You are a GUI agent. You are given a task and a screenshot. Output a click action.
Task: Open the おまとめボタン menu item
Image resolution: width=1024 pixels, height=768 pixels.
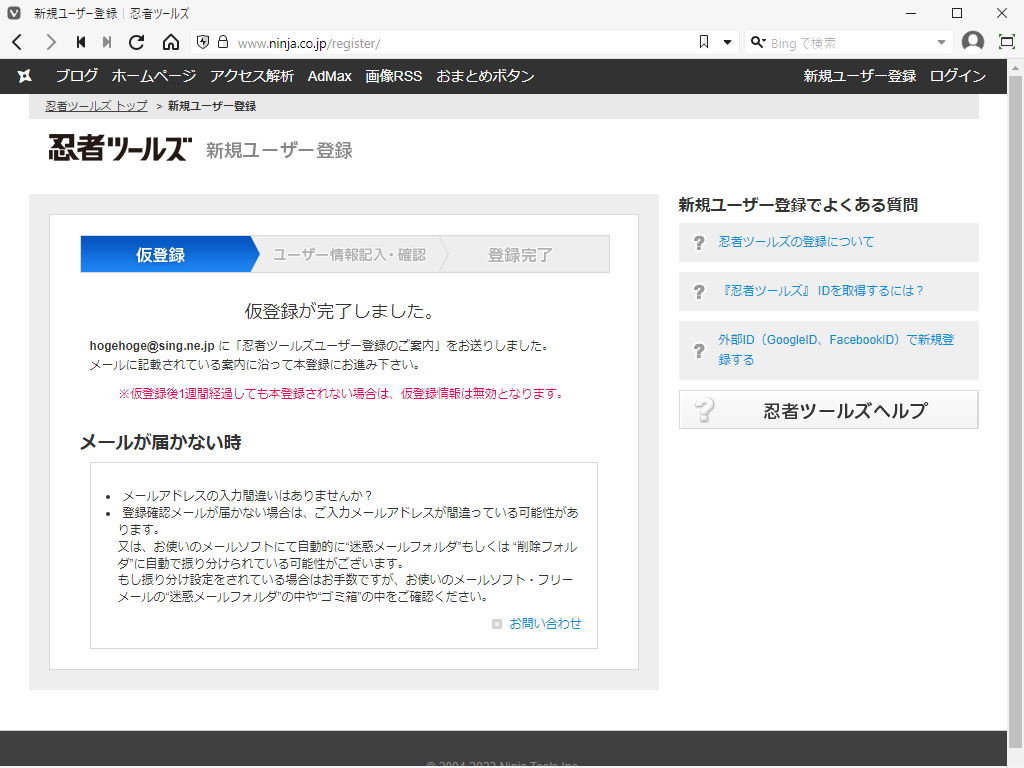485,76
